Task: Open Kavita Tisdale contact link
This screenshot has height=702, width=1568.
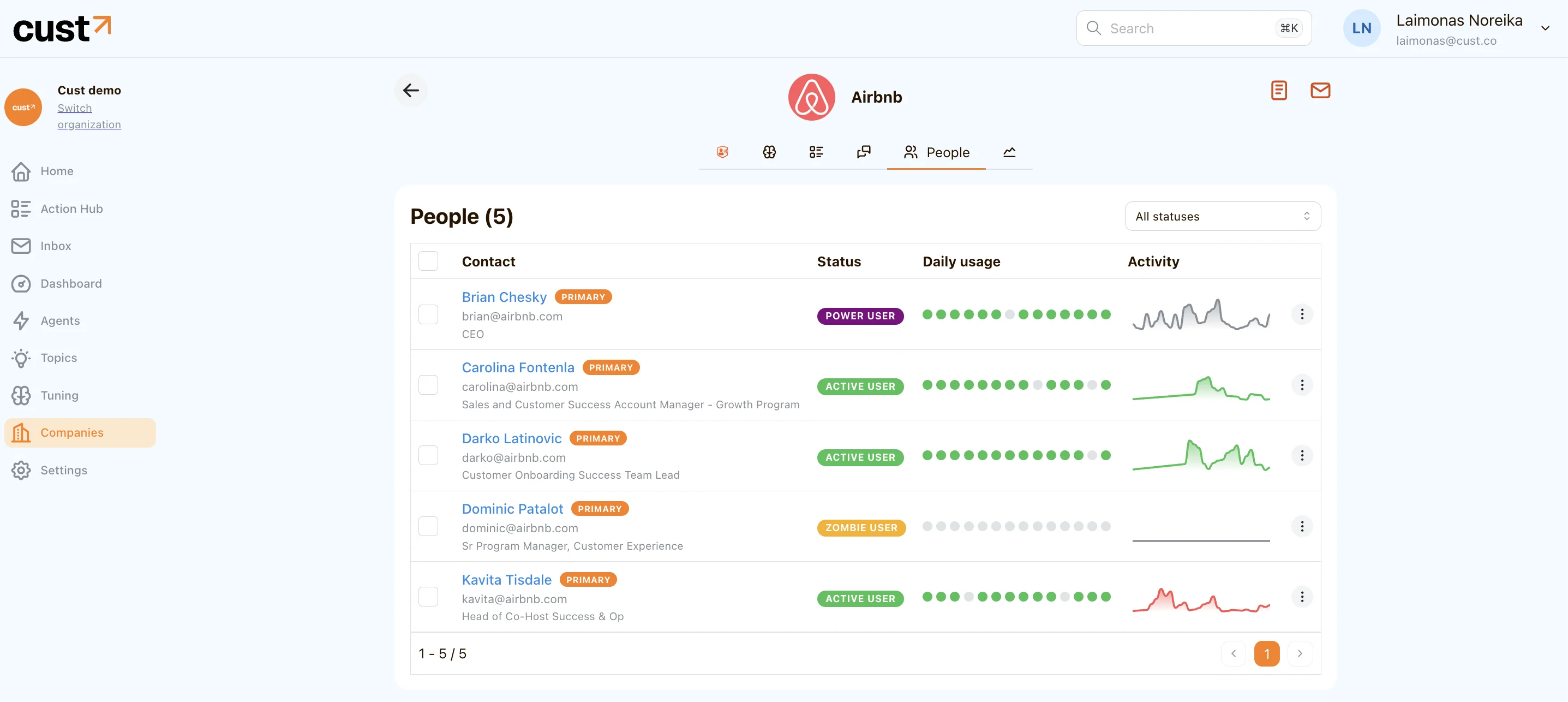Action: (x=506, y=580)
